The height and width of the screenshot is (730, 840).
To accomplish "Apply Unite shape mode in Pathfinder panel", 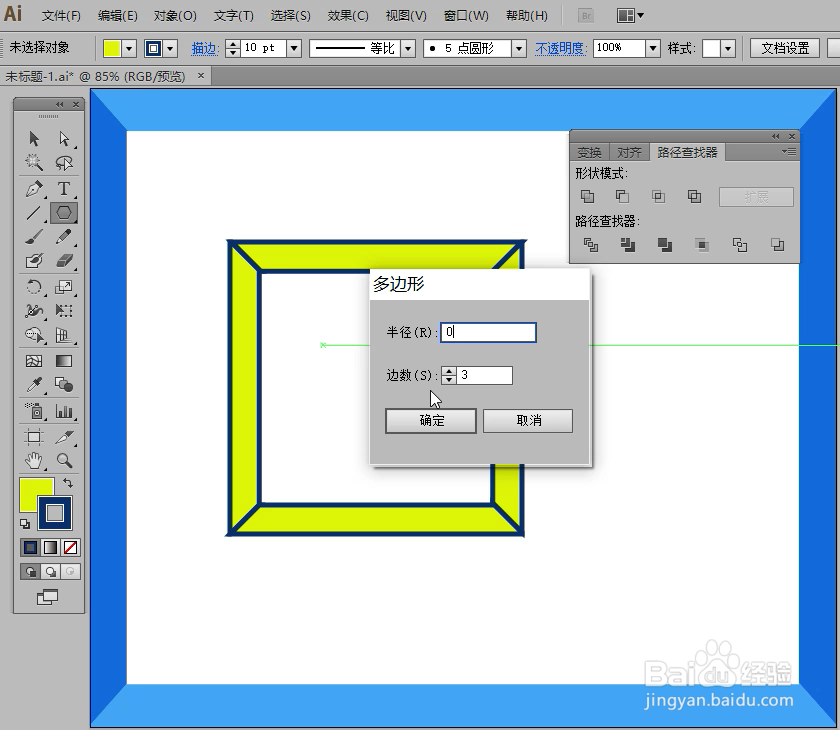I will [588, 196].
